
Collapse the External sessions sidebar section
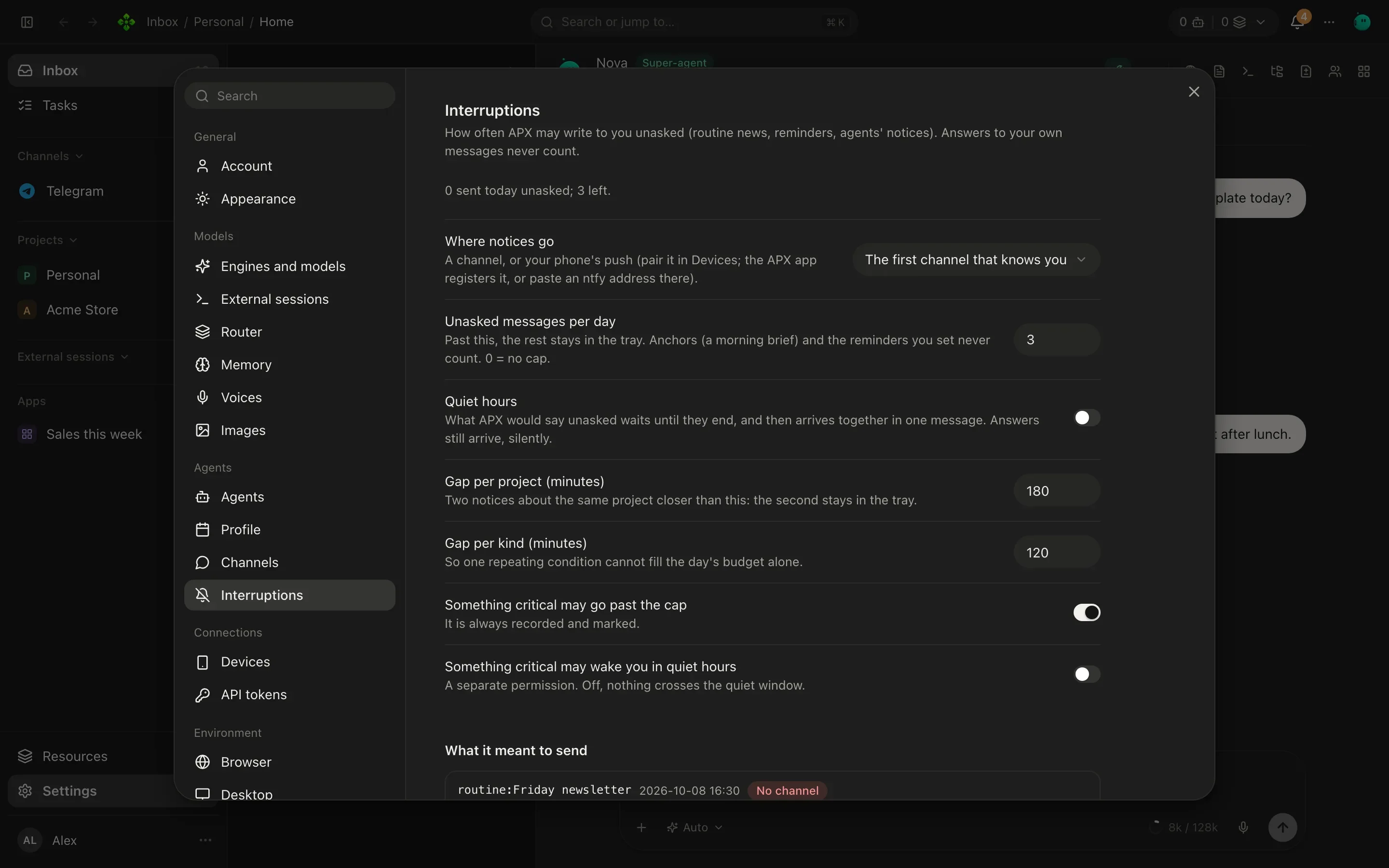click(x=73, y=357)
